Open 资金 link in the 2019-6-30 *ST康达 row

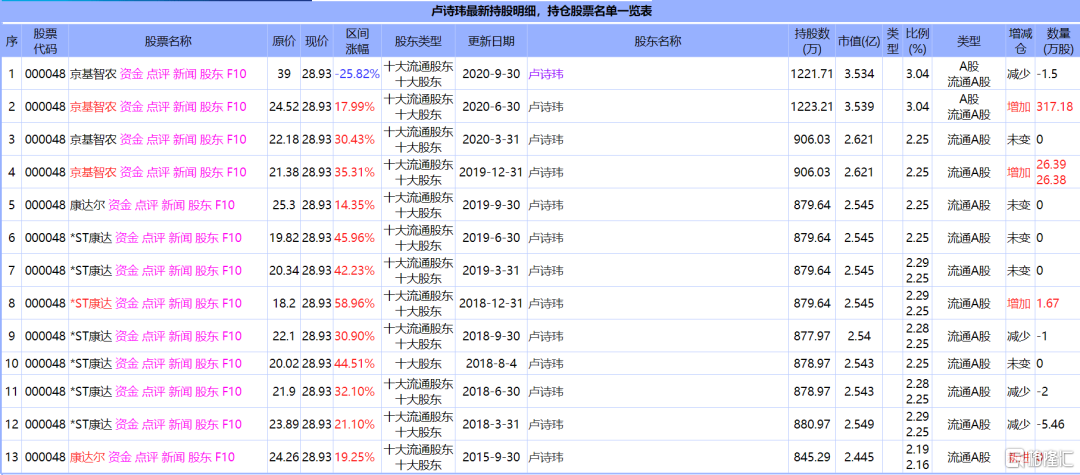126,238
